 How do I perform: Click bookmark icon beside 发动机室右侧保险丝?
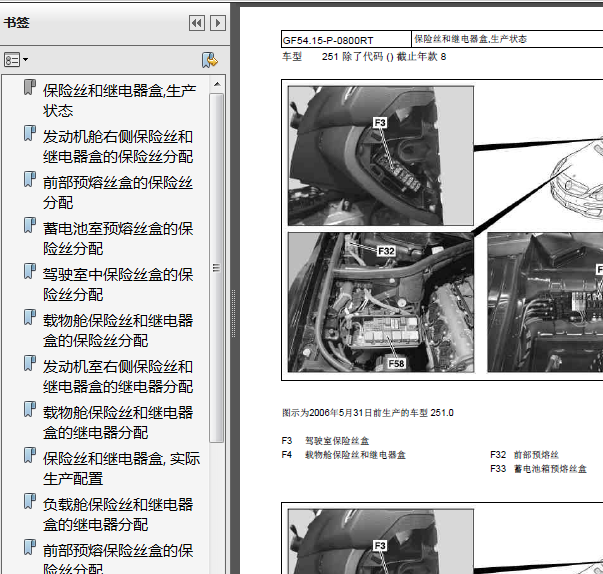point(30,363)
